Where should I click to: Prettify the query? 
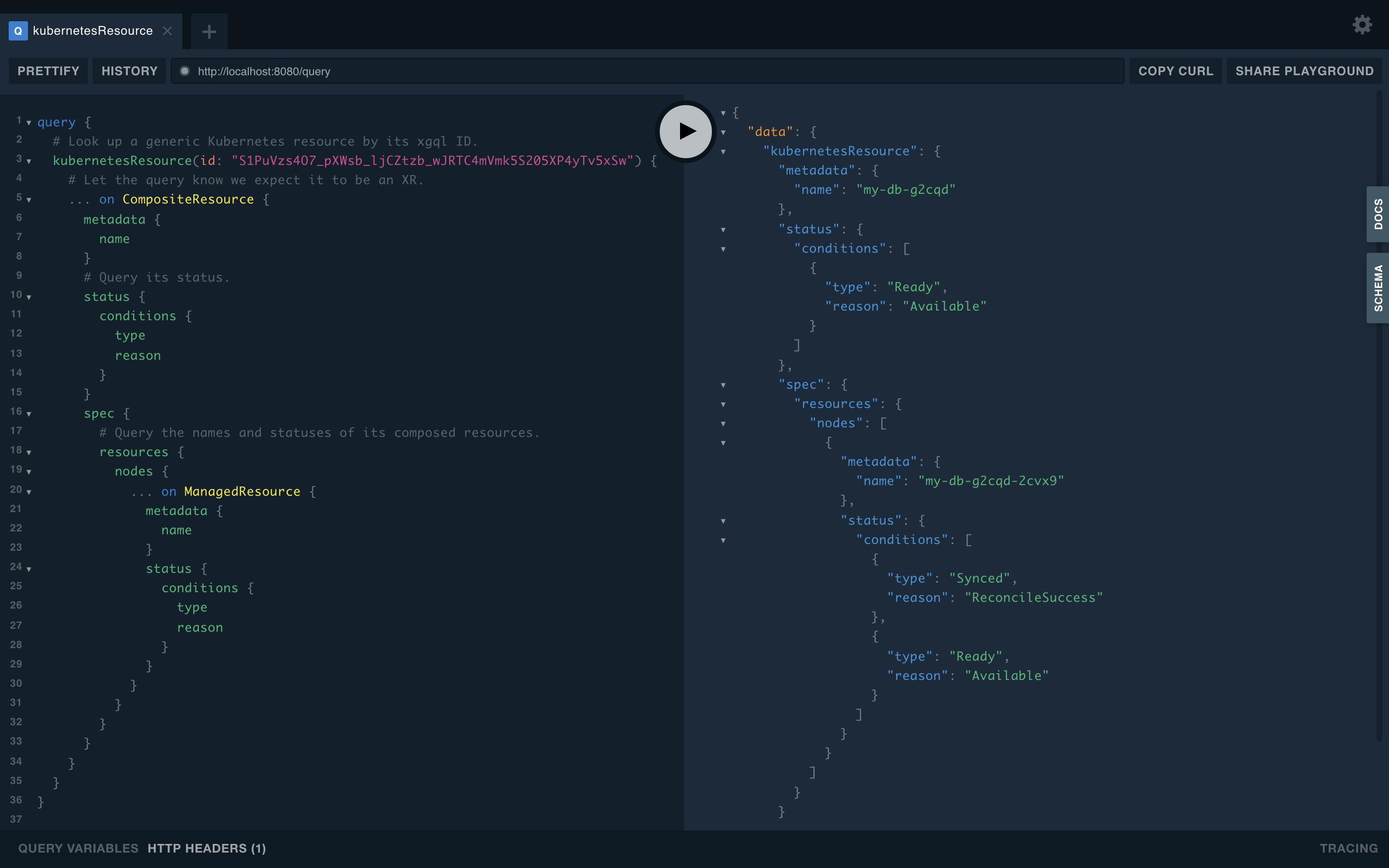tap(48, 71)
